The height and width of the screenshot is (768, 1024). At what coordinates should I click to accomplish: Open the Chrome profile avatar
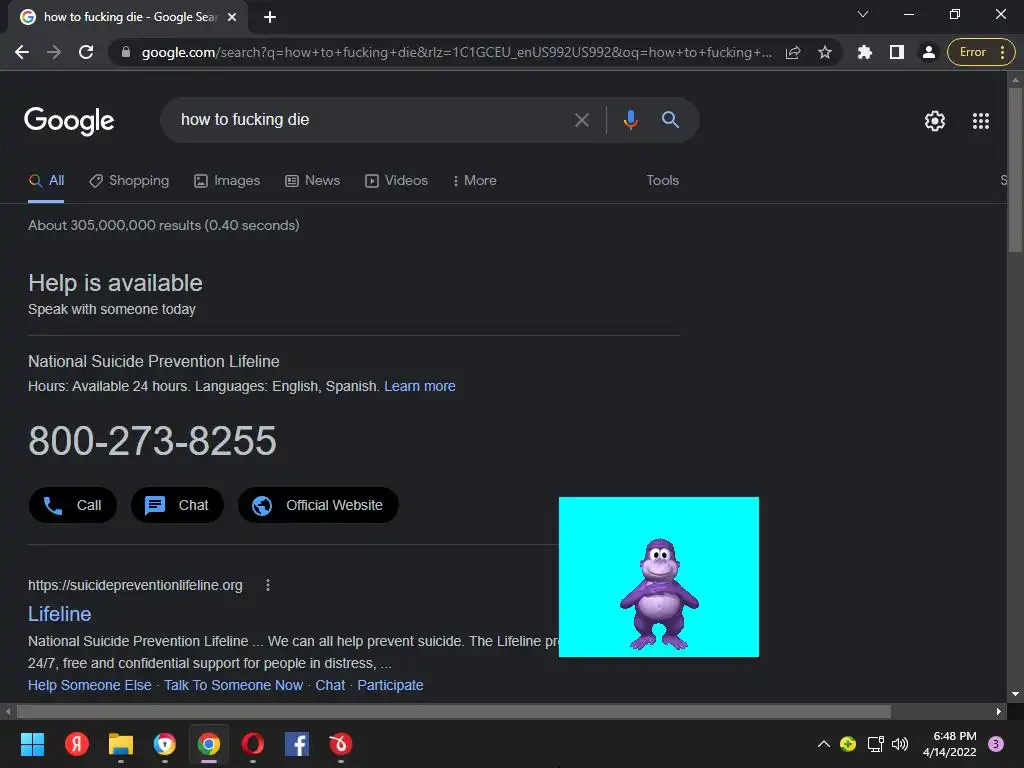[929, 52]
